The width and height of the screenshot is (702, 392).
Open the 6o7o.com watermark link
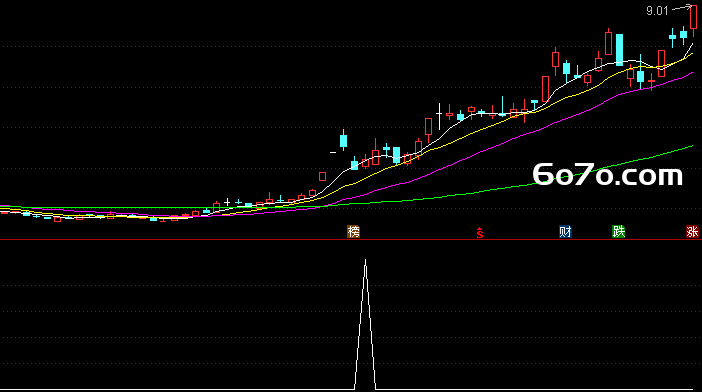pos(608,175)
